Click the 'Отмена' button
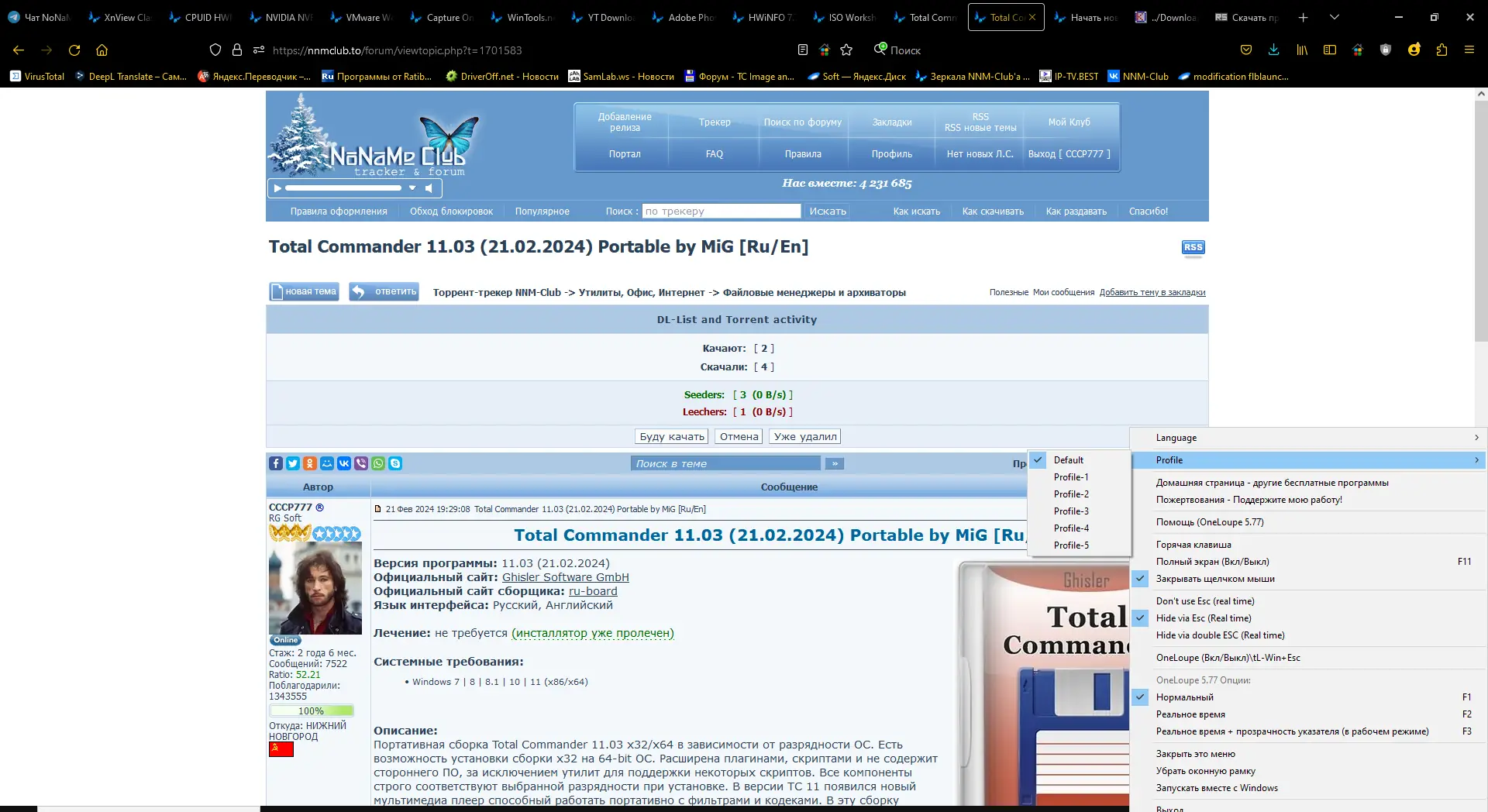 (739, 436)
